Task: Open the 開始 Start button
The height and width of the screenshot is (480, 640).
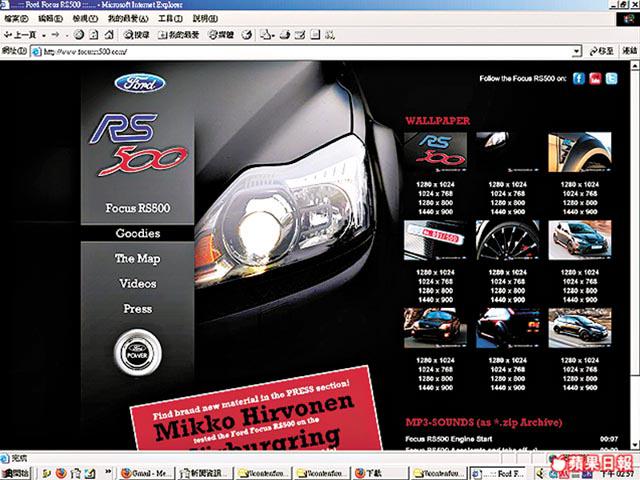Action: click(x=16, y=473)
